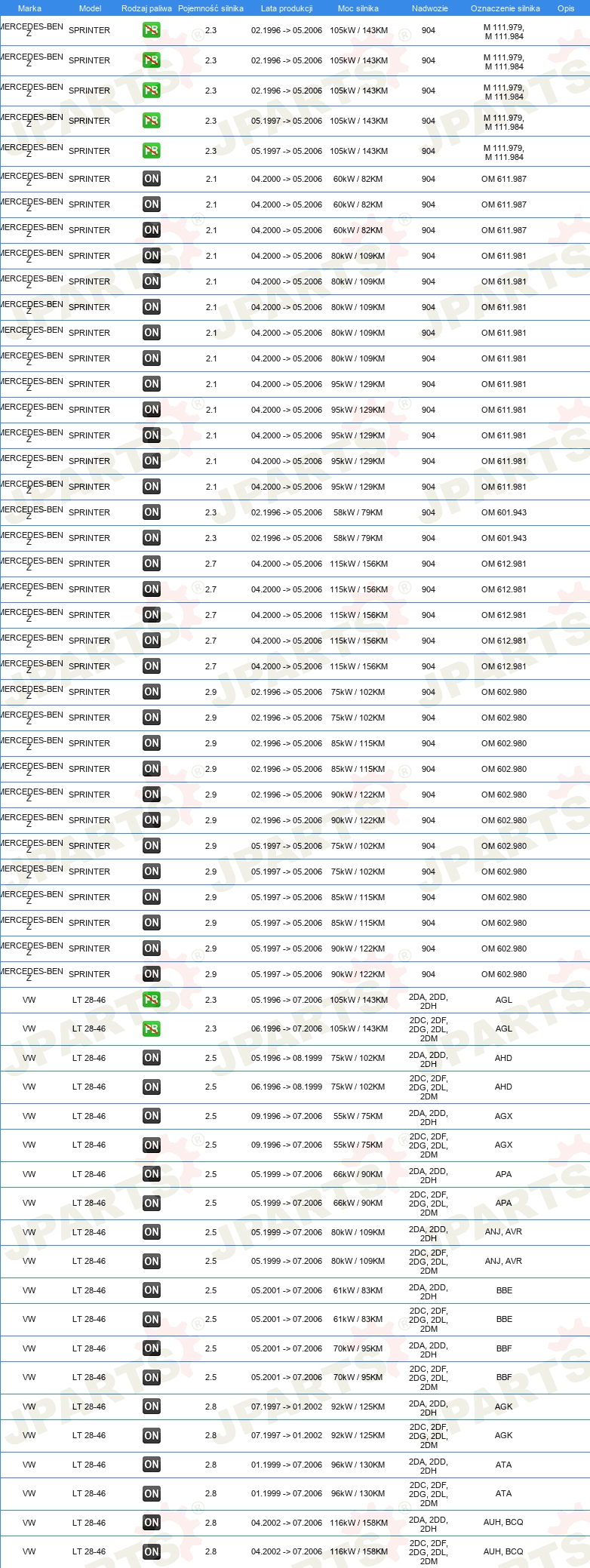The height and width of the screenshot is (1568, 590).
Task: Click the ON diesel icon in the AHD row with 2DC, 2DF
Action: point(152,1087)
